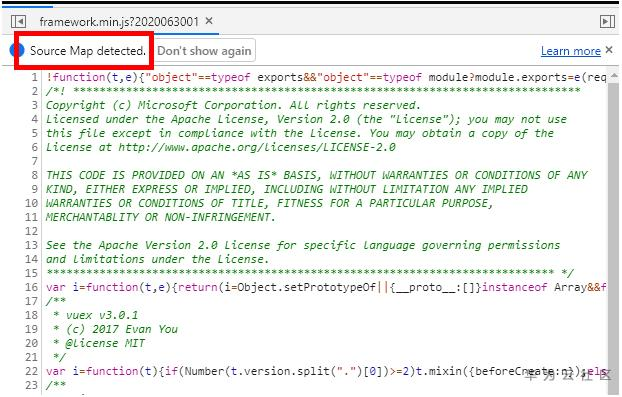Screen dimensions: 622x397
Task: Close the framework.min.js tab
Action: [x=209, y=21]
